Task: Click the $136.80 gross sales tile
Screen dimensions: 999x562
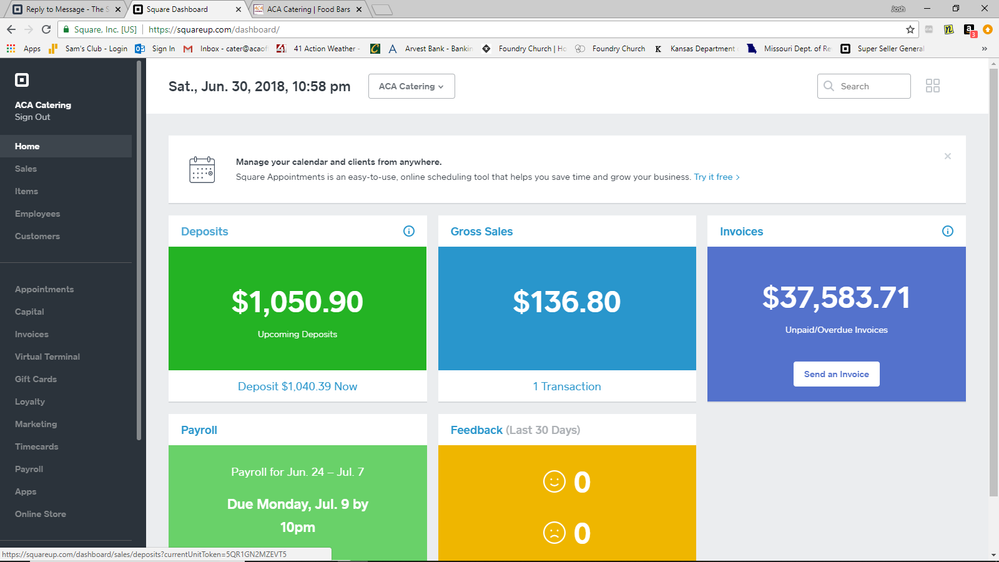Action: [x=567, y=308]
